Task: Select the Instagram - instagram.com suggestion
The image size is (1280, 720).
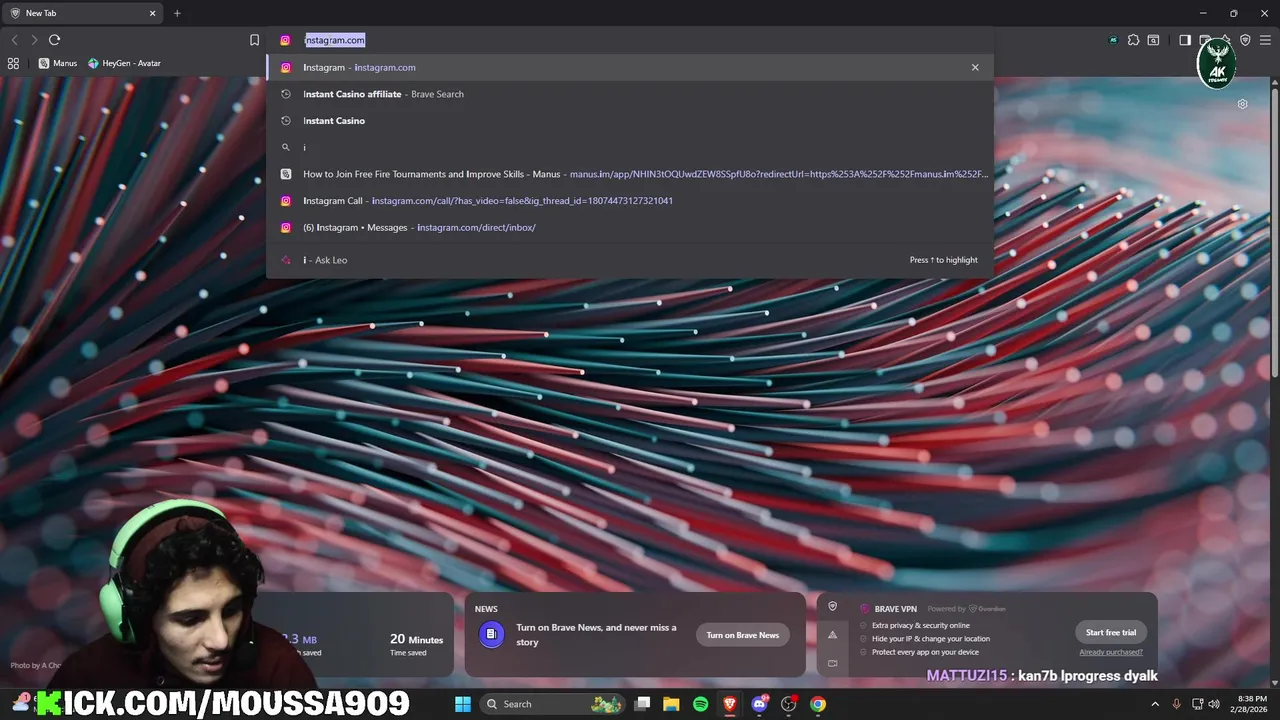Action: 630,67
